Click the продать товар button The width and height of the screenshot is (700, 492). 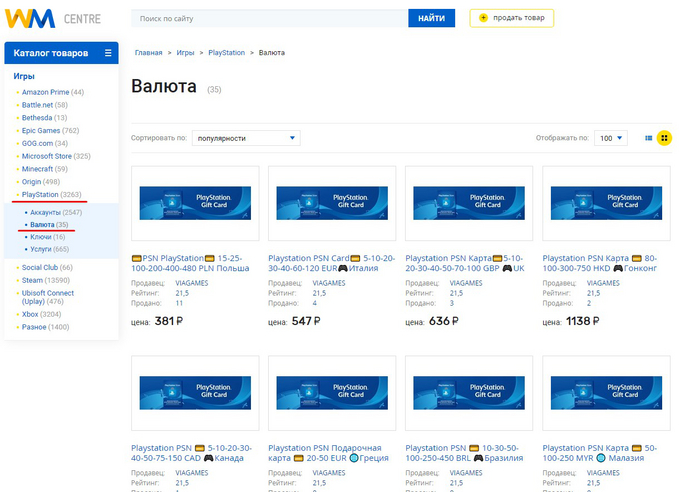pyautogui.click(x=512, y=18)
